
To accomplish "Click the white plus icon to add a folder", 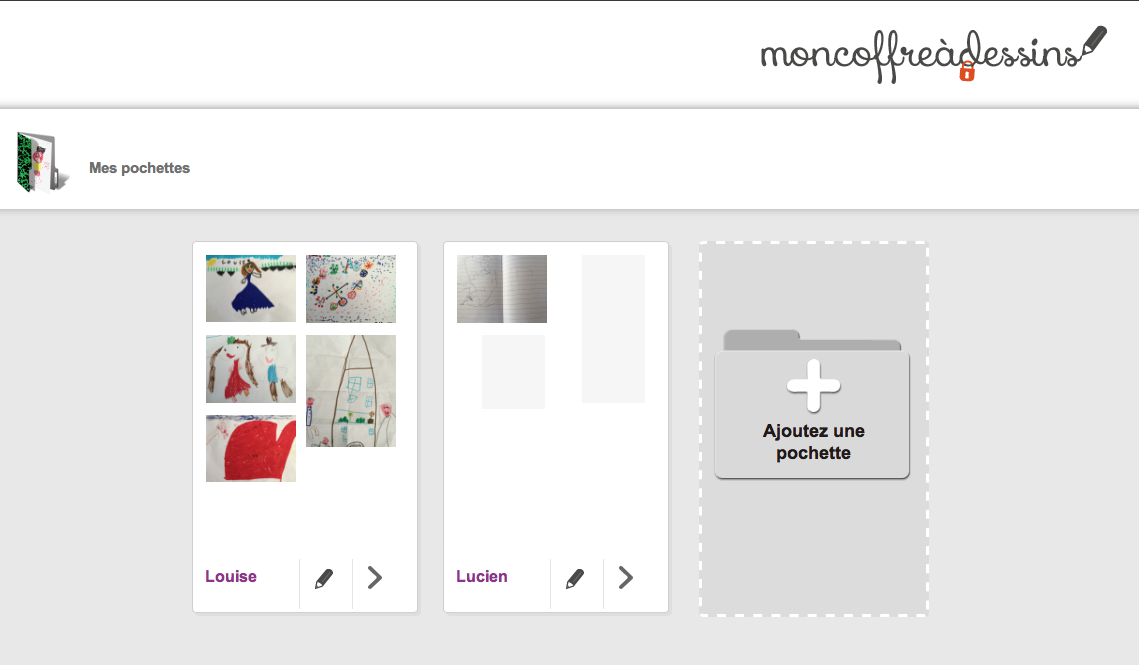I will (814, 385).
